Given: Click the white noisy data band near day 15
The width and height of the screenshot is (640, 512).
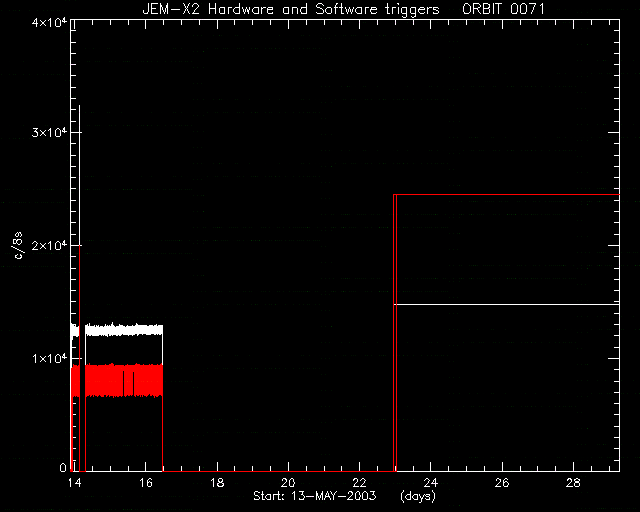Looking at the screenshot, I should (x=122, y=330).
